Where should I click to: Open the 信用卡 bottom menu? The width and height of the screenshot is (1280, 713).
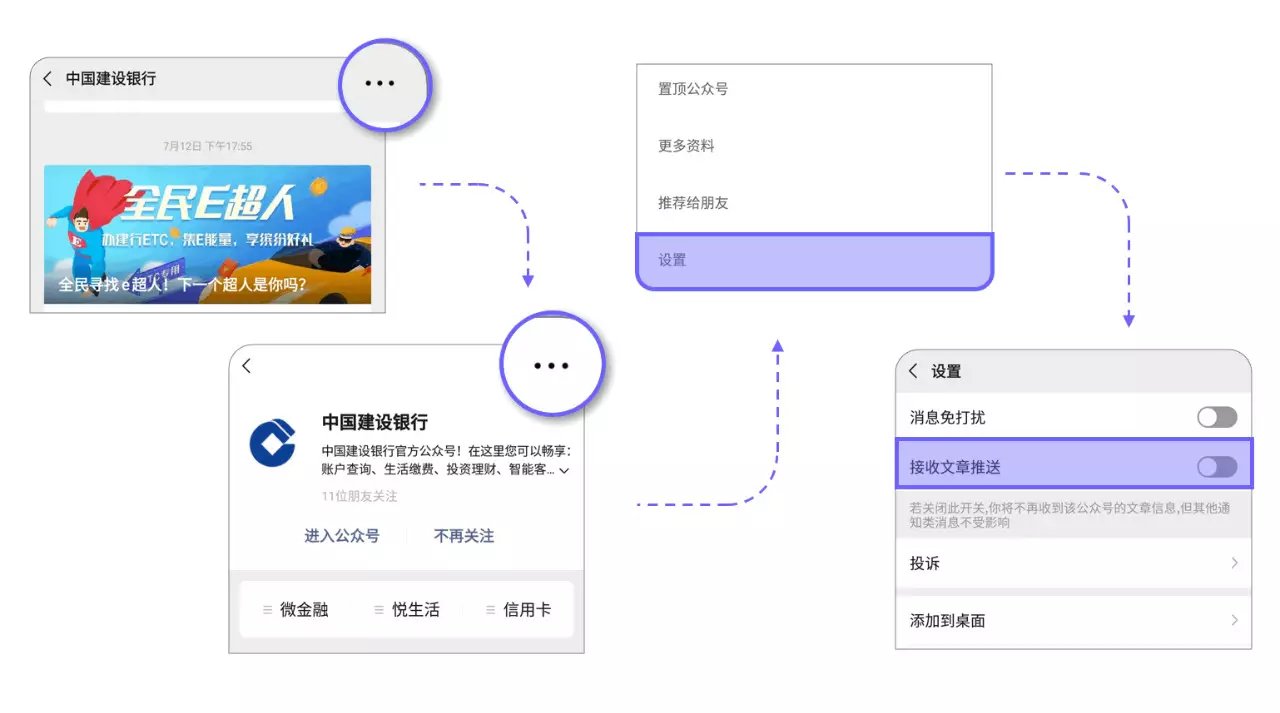(x=517, y=609)
